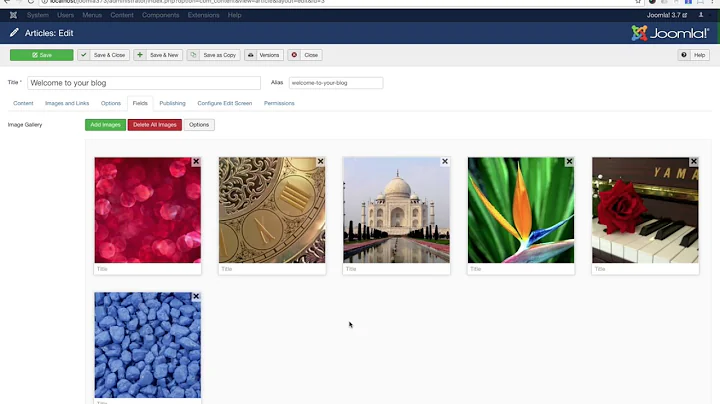The width and height of the screenshot is (720, 404).
Task: Select the gold clock thumbnail
Action: click(272, 210)
